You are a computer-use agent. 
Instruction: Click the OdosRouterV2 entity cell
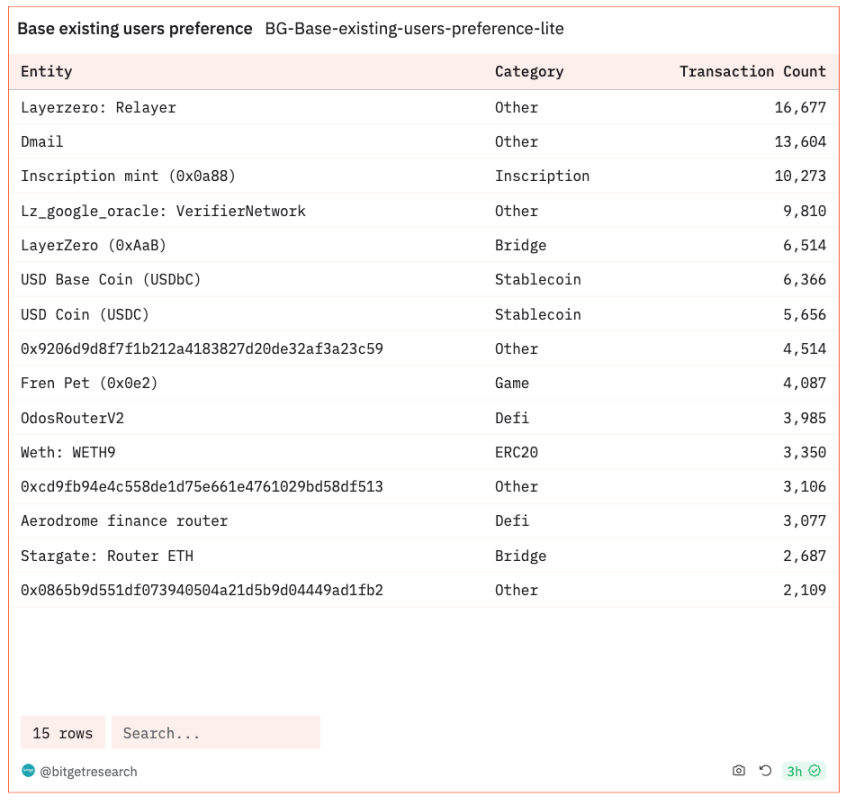[x=72, y=418]
